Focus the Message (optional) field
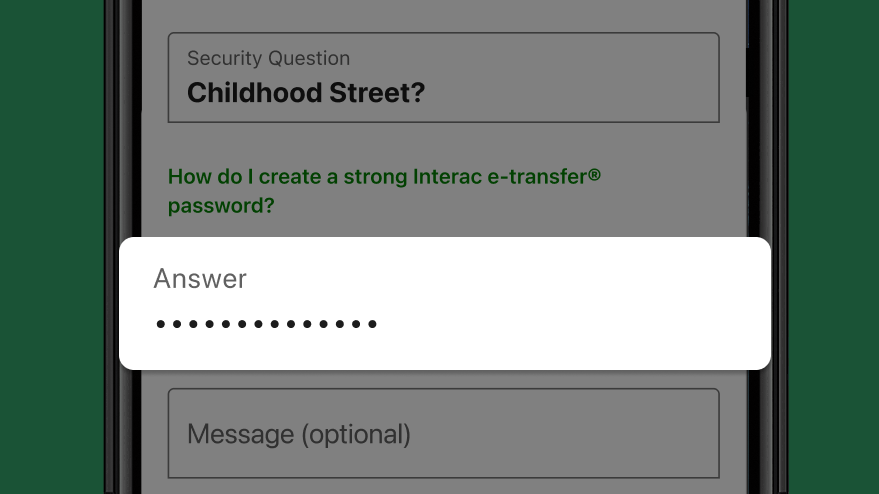The height and width of the screenshot is (494, 879). [x=443, y=433]
